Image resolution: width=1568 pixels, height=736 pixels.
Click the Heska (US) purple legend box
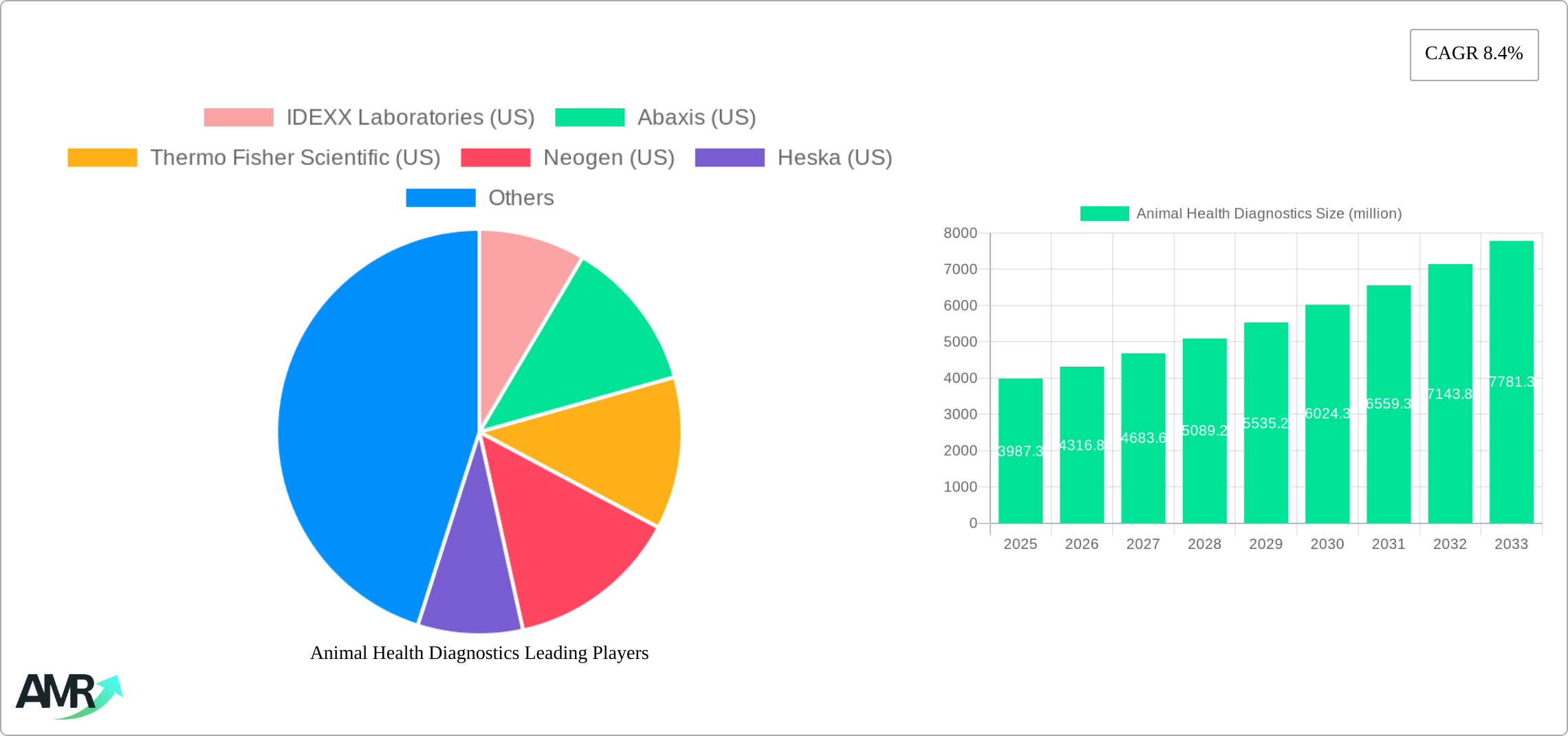tap(730, 158)
